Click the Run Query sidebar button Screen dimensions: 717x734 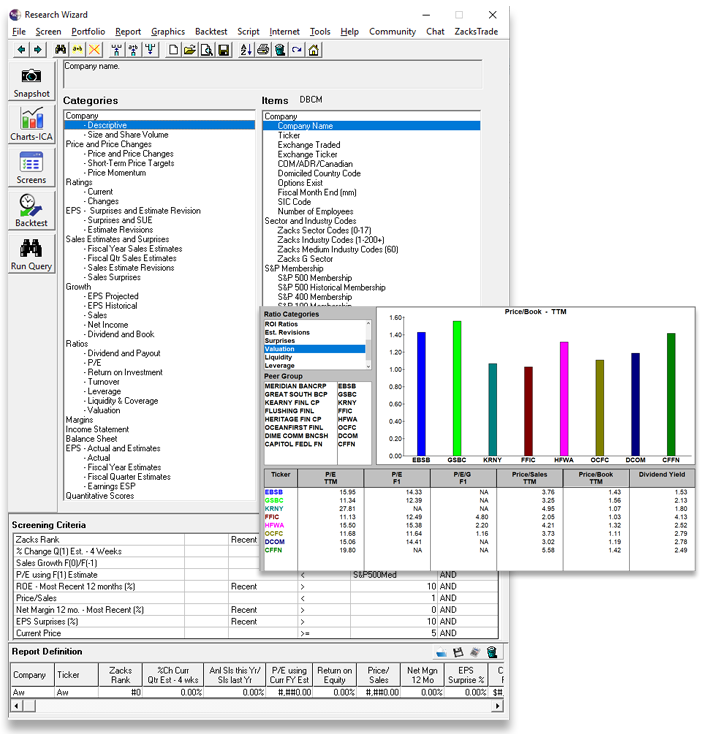coord(31,254)
